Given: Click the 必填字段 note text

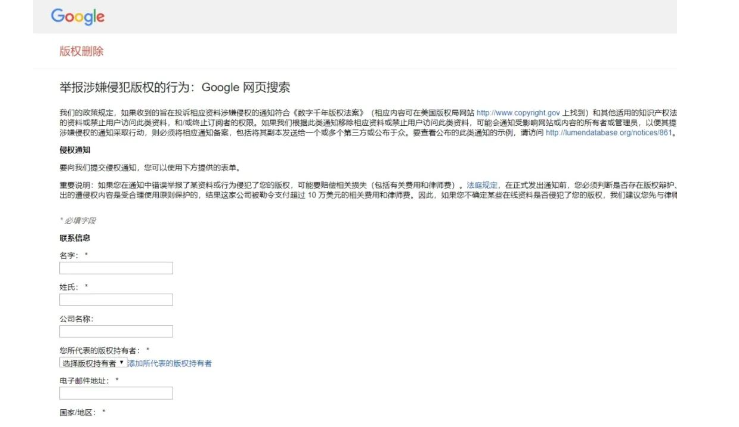Looking at the screenshot, I should [x=78, y=221].
